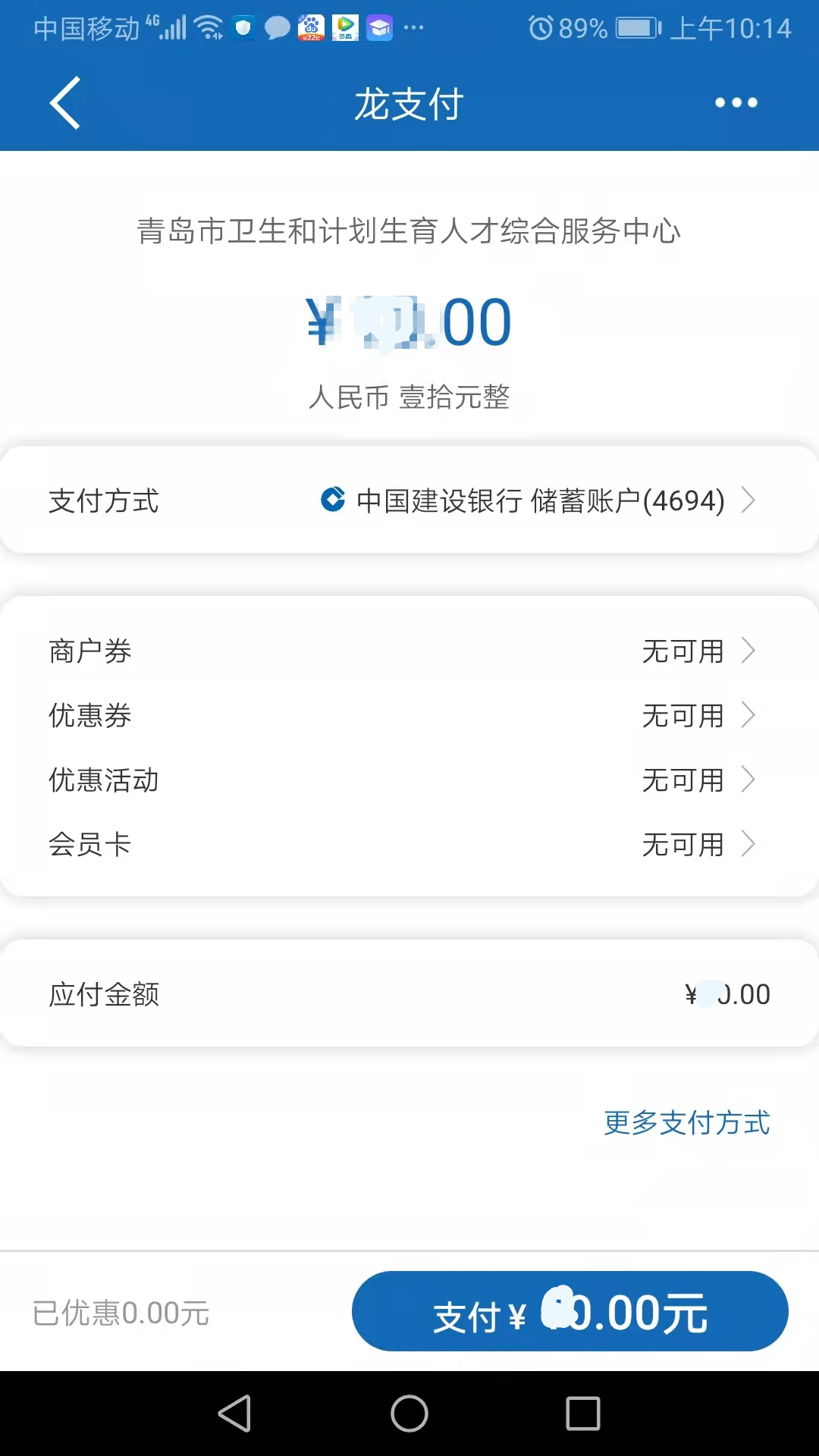The width and height of the screenshot is (819, 1456).
Task: Tap the China Construction Bank logo icon
Action: pos(332,500)
